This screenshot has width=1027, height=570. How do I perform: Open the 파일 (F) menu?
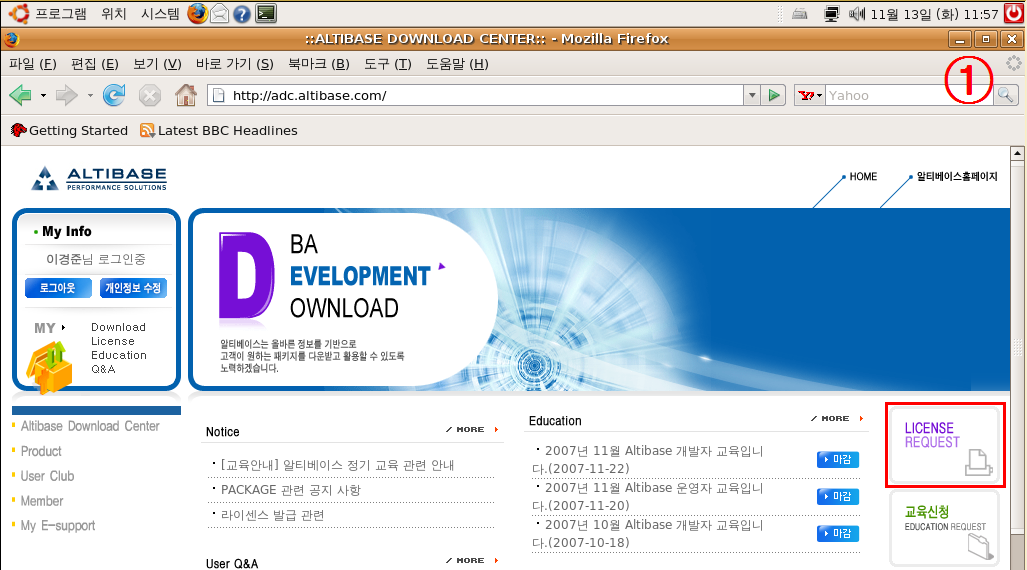click(33, 64)
